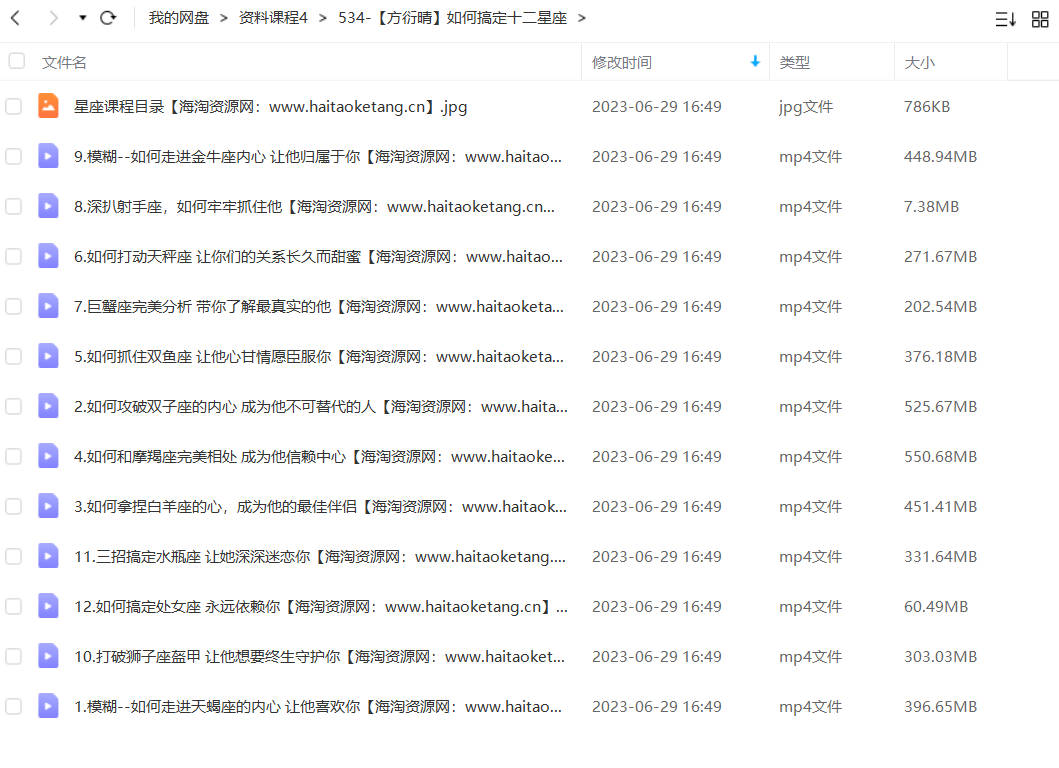Tick checkbox for 2.如何攻破双子座 video
This screenshot has height=768, width=1059.
pos(14,407)
